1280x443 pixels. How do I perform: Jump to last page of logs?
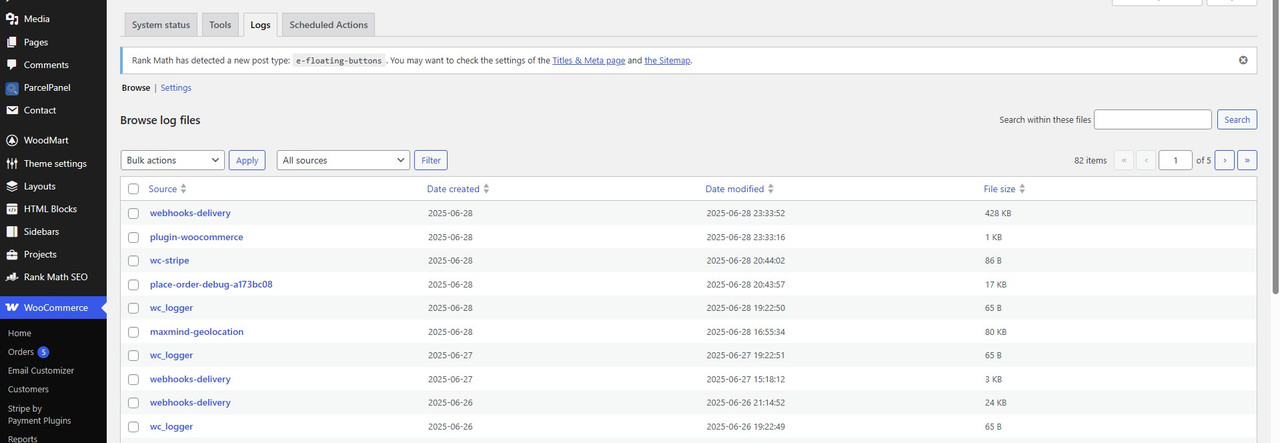[x=1247, y=160]
